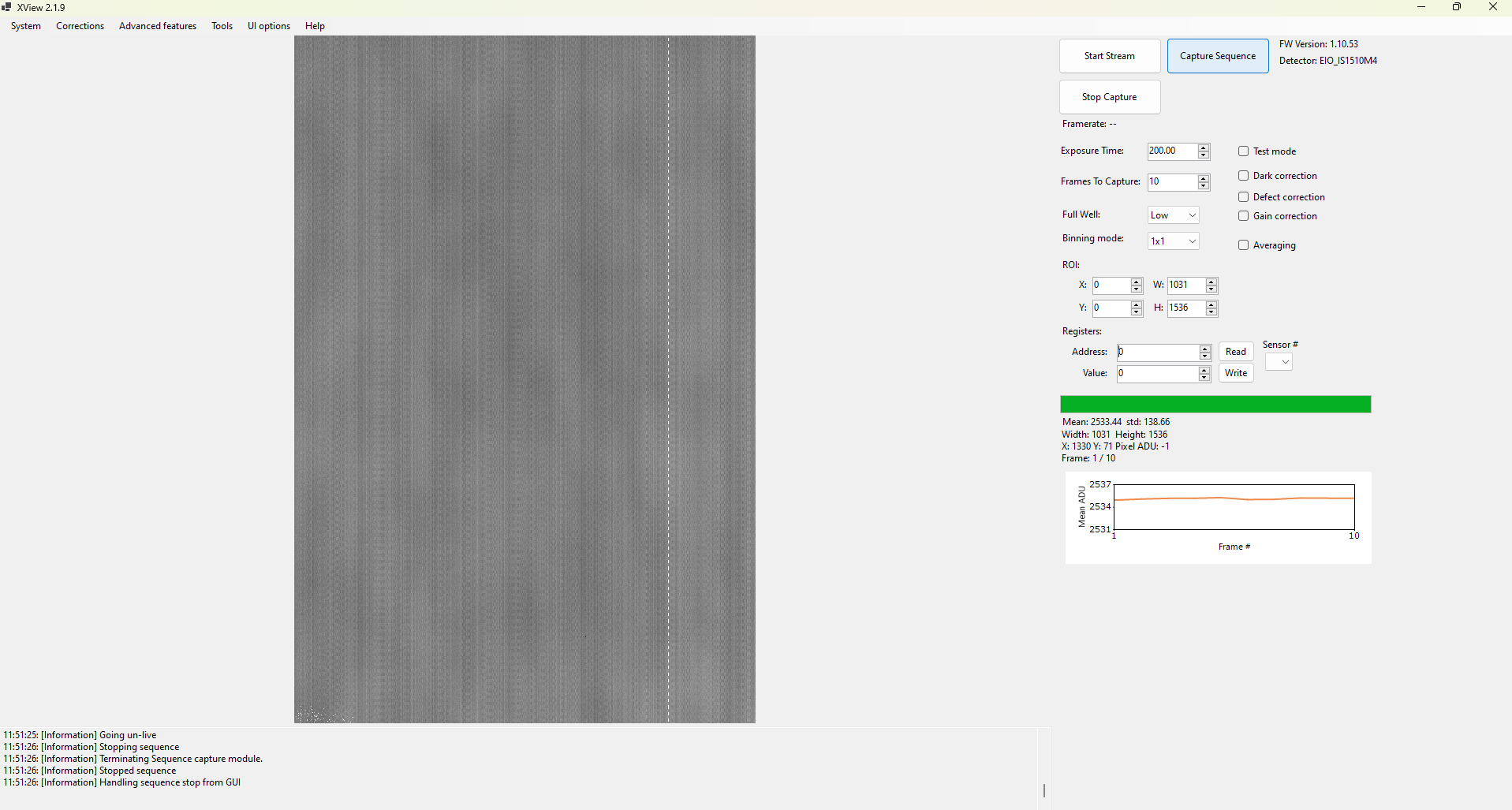Open the Corrections menu
The height and width of the screenshot is (810, 1512).
(x=80, y=26)
